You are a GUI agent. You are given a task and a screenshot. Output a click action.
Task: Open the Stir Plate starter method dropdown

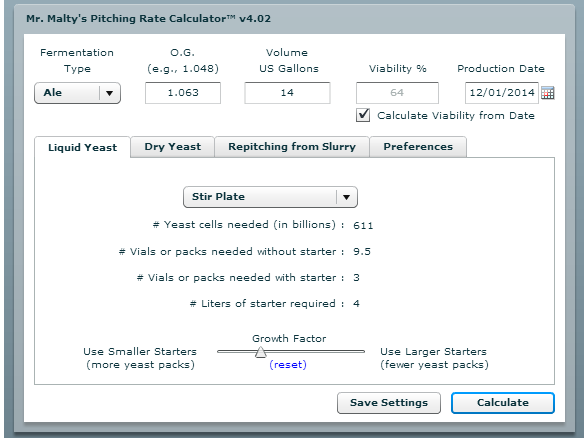[270, 197]
